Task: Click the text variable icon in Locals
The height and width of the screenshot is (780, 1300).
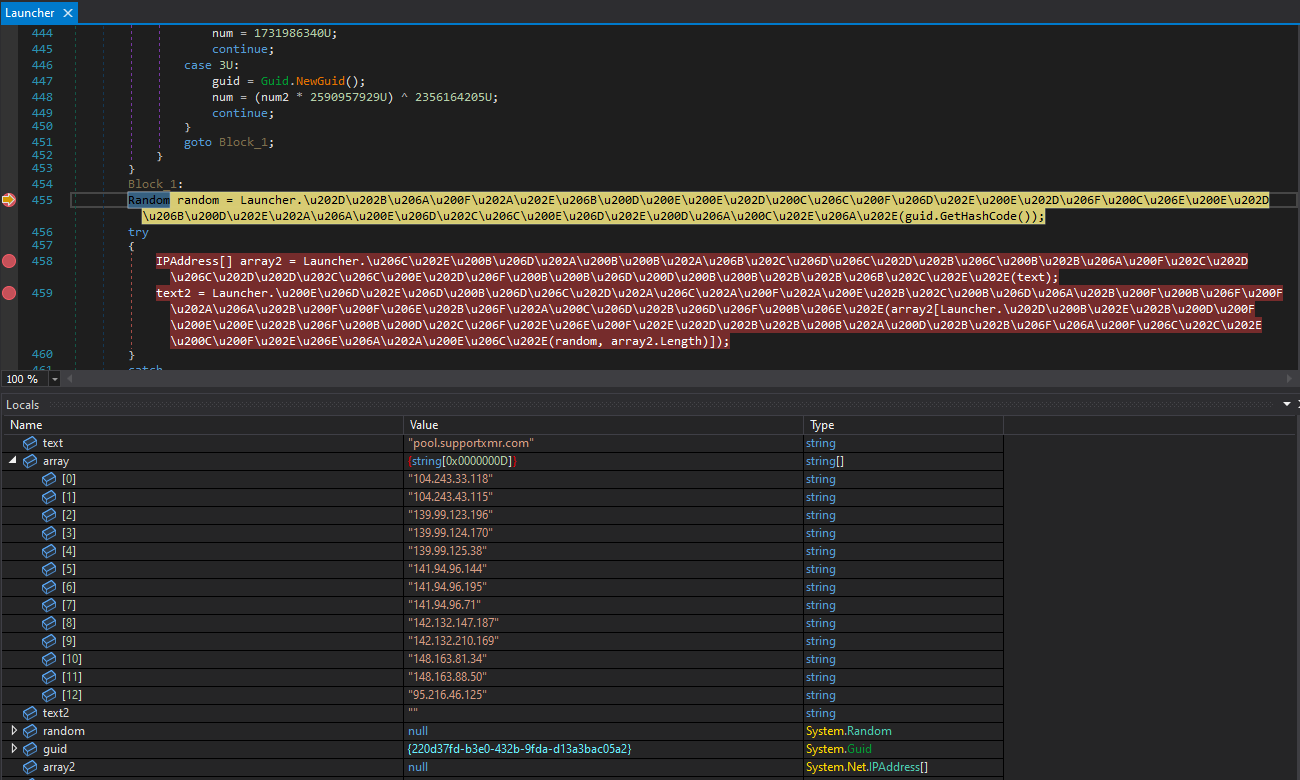Action: [x=30, y=443]
